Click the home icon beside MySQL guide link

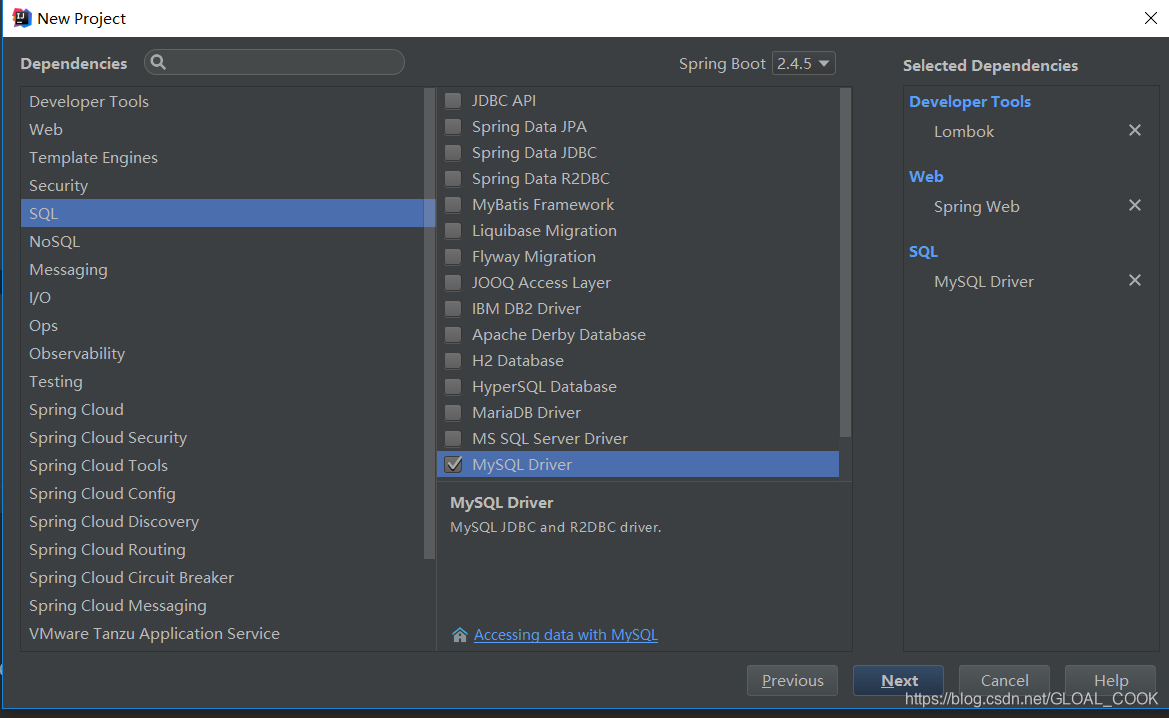tap(459, 634)
